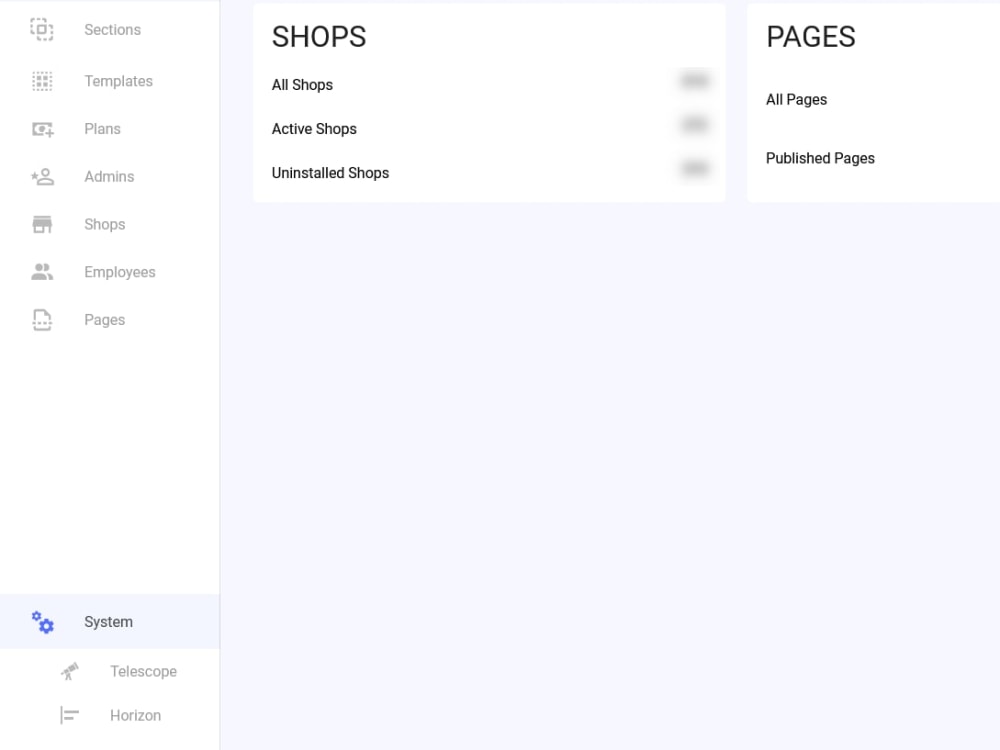The width and height of the screenshot is (1000, 750).
Task: Open Pages via the page icon
Action: [42, 319]
